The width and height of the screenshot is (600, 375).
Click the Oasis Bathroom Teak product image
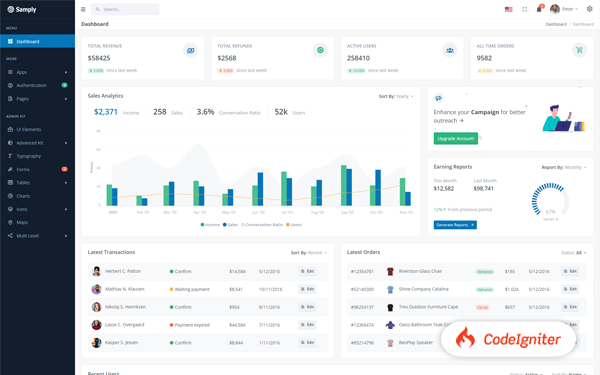[390, 325]
